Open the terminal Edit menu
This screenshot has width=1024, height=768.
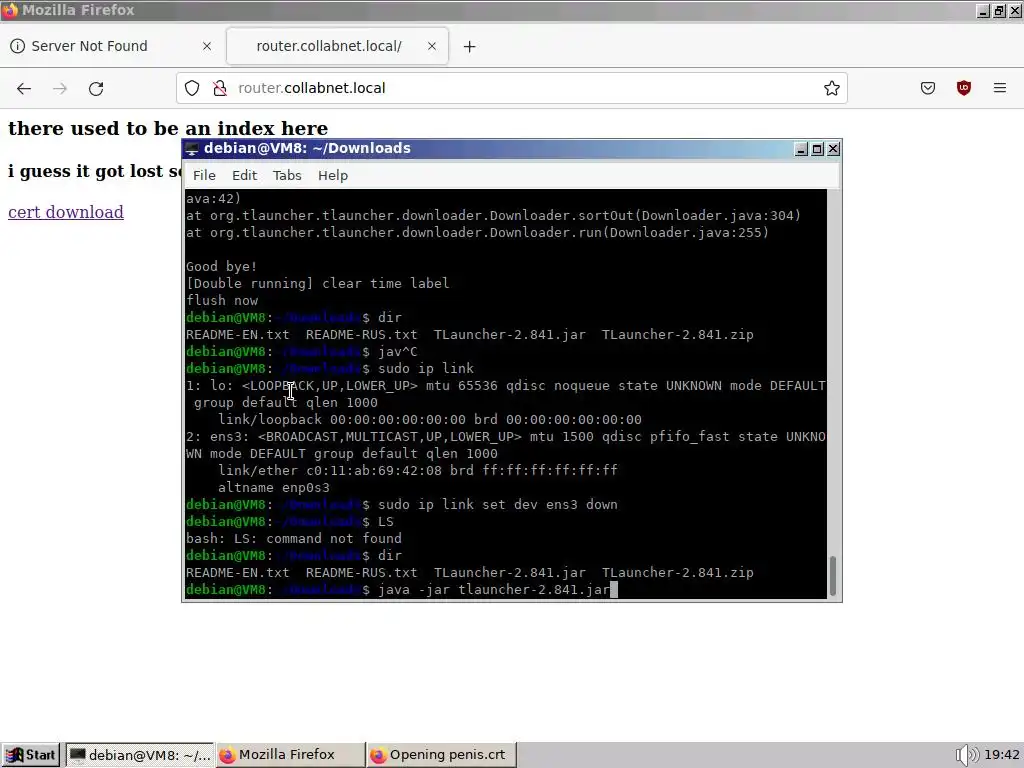[x=244, y=175]
